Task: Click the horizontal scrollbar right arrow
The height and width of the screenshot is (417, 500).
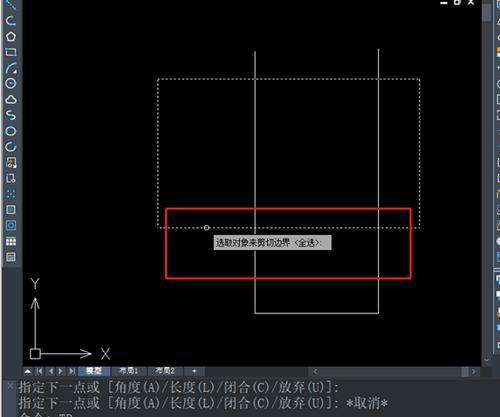Action: (473, 371)
